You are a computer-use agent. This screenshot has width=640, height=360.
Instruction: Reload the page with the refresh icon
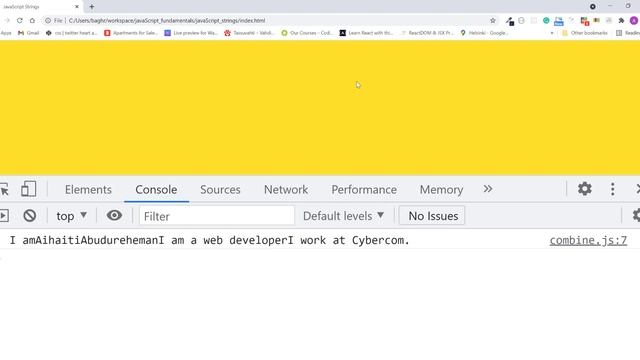click(x=20, y=20)
